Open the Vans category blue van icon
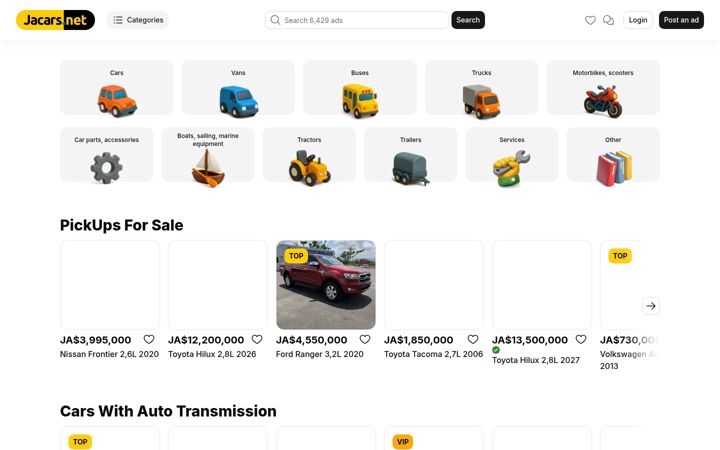Screen dimensions: 720x450 click(x=239, y=101)
